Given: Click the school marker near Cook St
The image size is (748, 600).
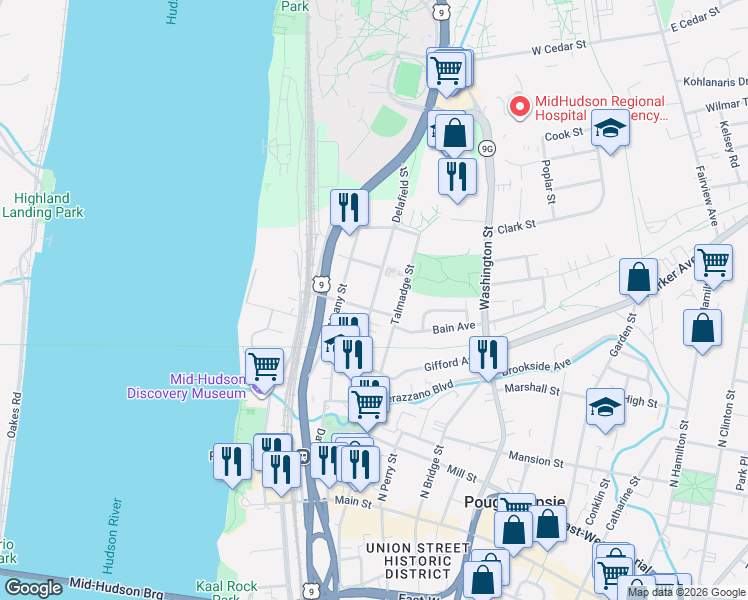Looking at the screenshot, I should coord(610,130).
